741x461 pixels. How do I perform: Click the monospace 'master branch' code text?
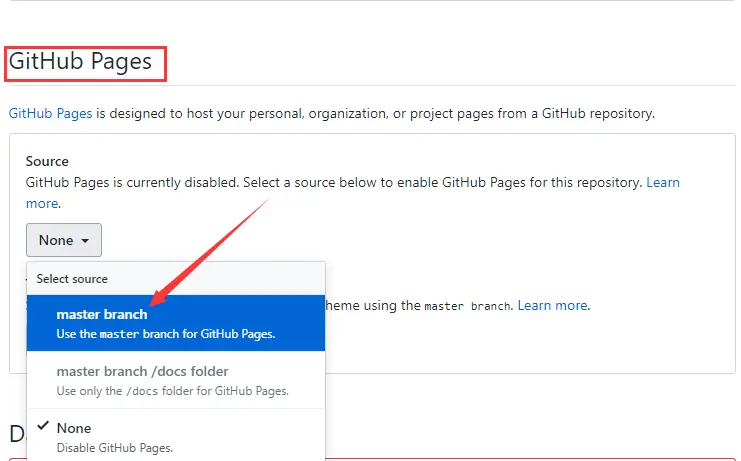pyautogui.click(x=468, y=306)
